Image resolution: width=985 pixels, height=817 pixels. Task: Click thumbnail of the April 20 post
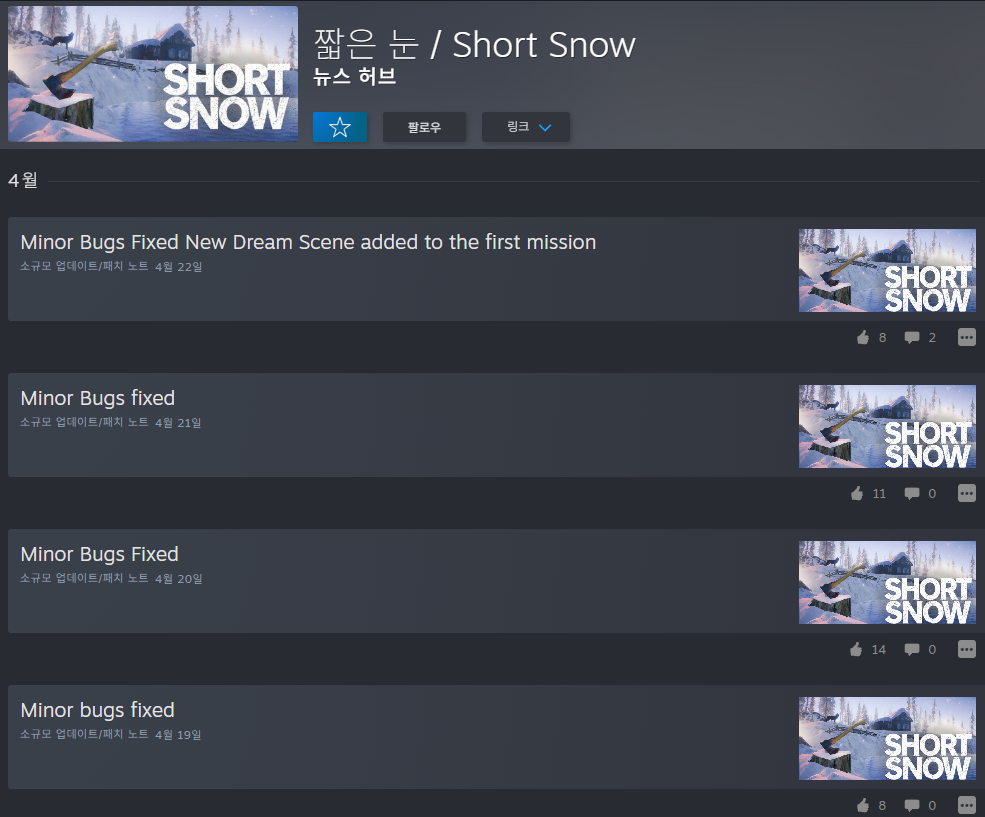click(887, 582)
